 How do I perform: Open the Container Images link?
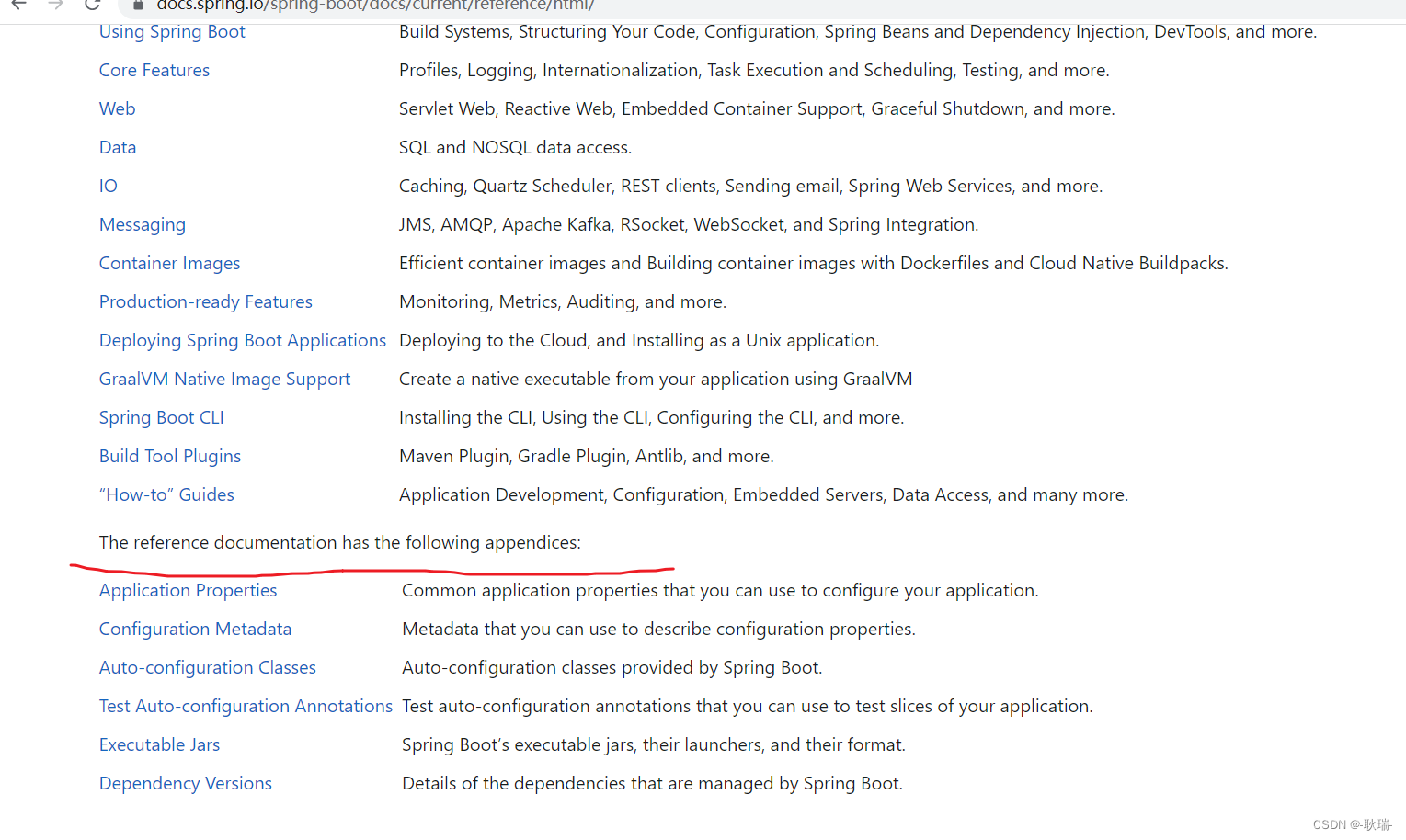169,264
